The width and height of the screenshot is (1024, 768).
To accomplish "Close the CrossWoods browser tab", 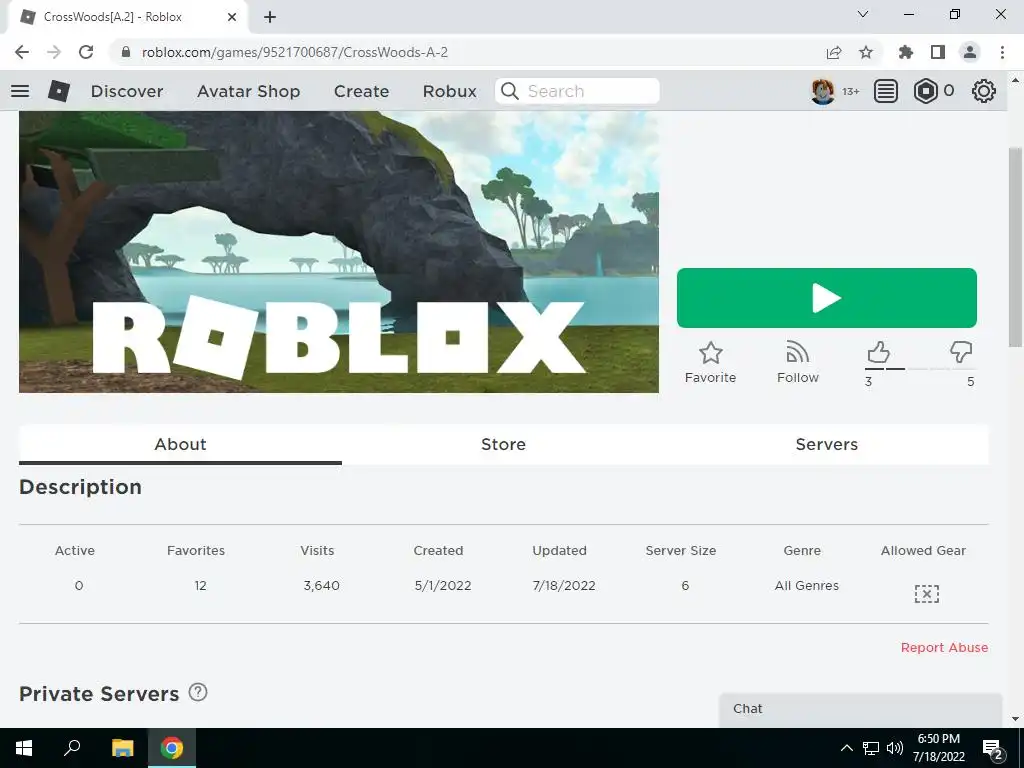I will point(232,17).
